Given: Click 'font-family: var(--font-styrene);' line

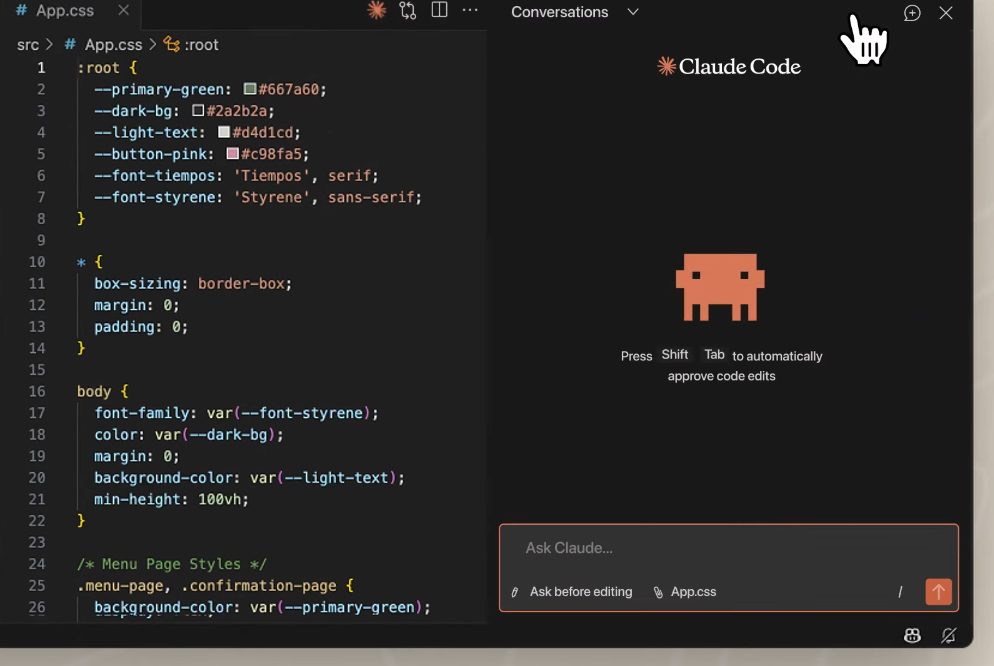Looking at the screenshot, I should pyautogui.click(x=236, y=413).
